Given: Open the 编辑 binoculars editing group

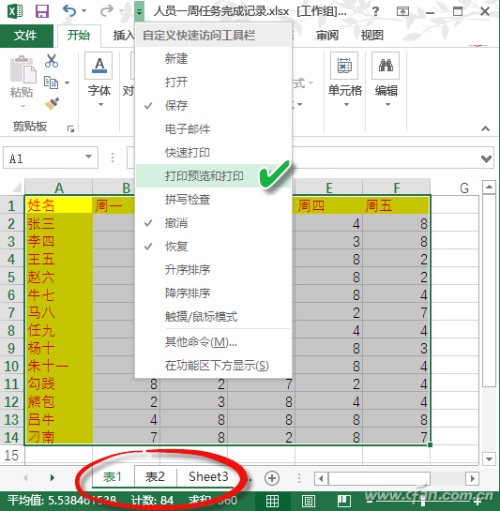Looking at the screenshot, I should coord(386,80).
